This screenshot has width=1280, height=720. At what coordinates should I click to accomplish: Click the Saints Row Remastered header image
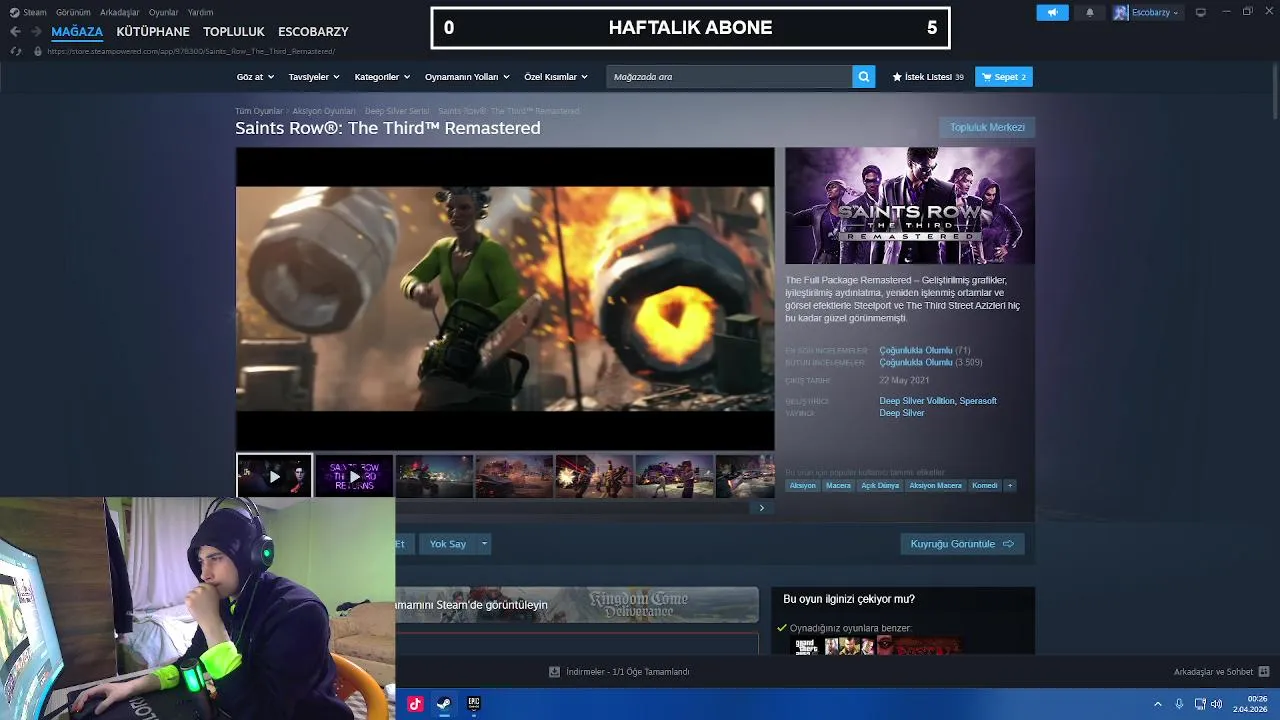[910, 206]
